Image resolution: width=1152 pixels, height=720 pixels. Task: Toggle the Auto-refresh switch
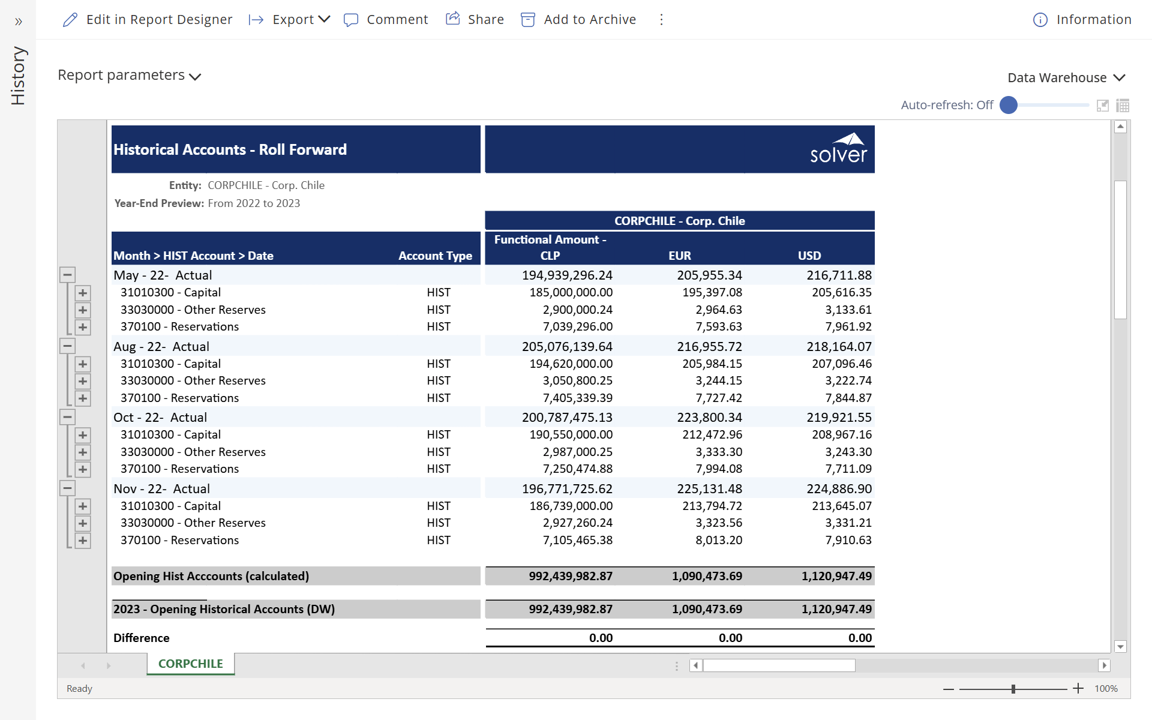point(1009,105)
